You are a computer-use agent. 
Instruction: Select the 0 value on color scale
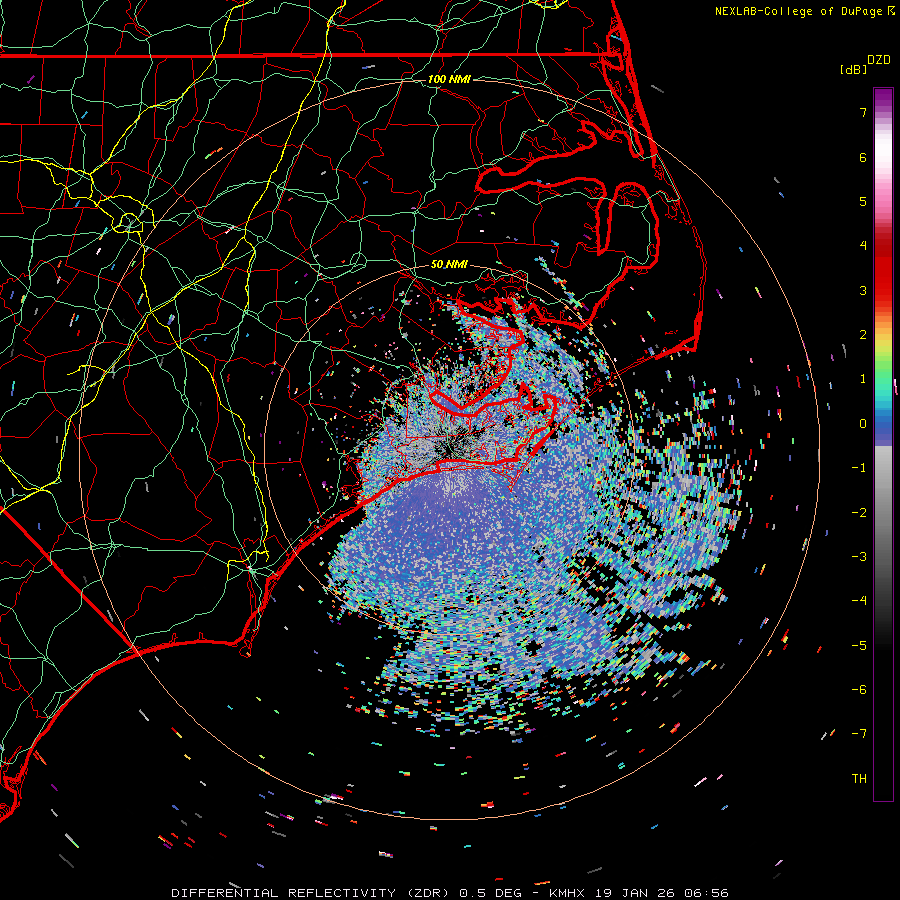pyautogui.click(x=863, y=424)
